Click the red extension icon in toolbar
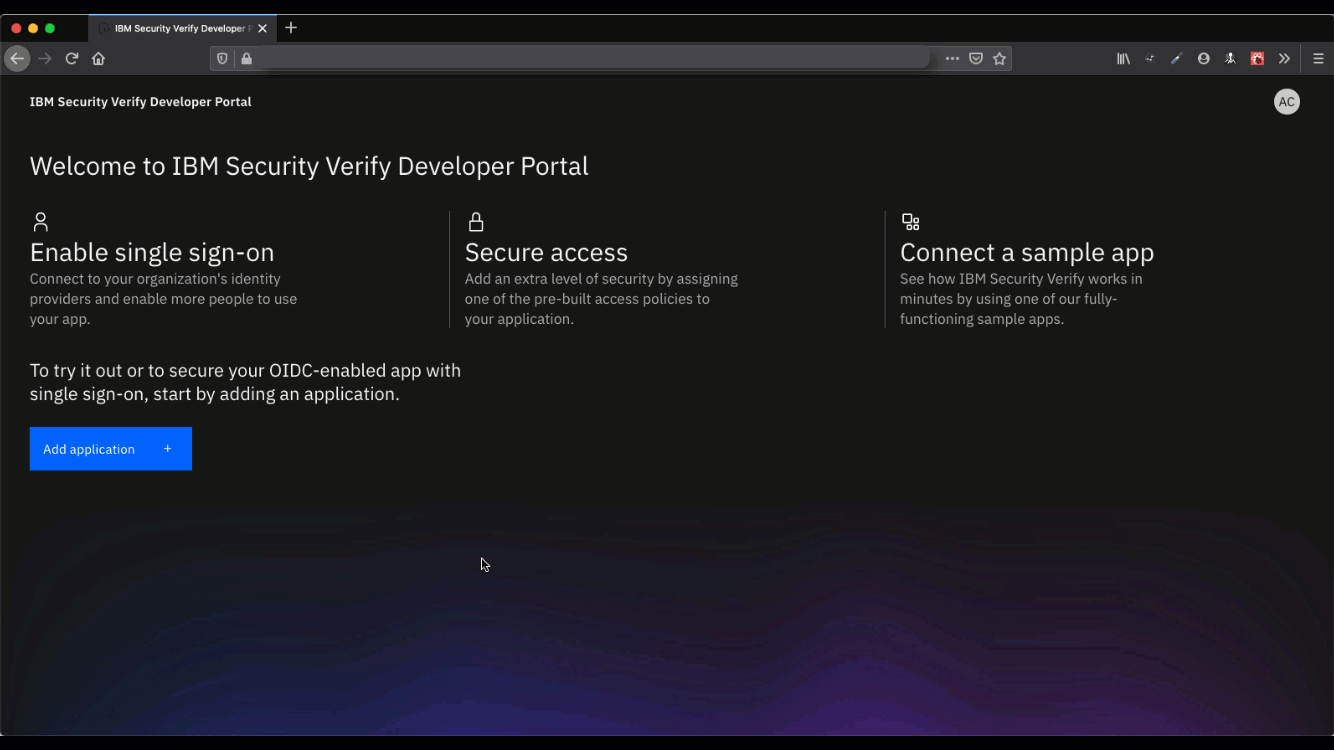Screen dimensions: 1334x750 pos(1258,59)
